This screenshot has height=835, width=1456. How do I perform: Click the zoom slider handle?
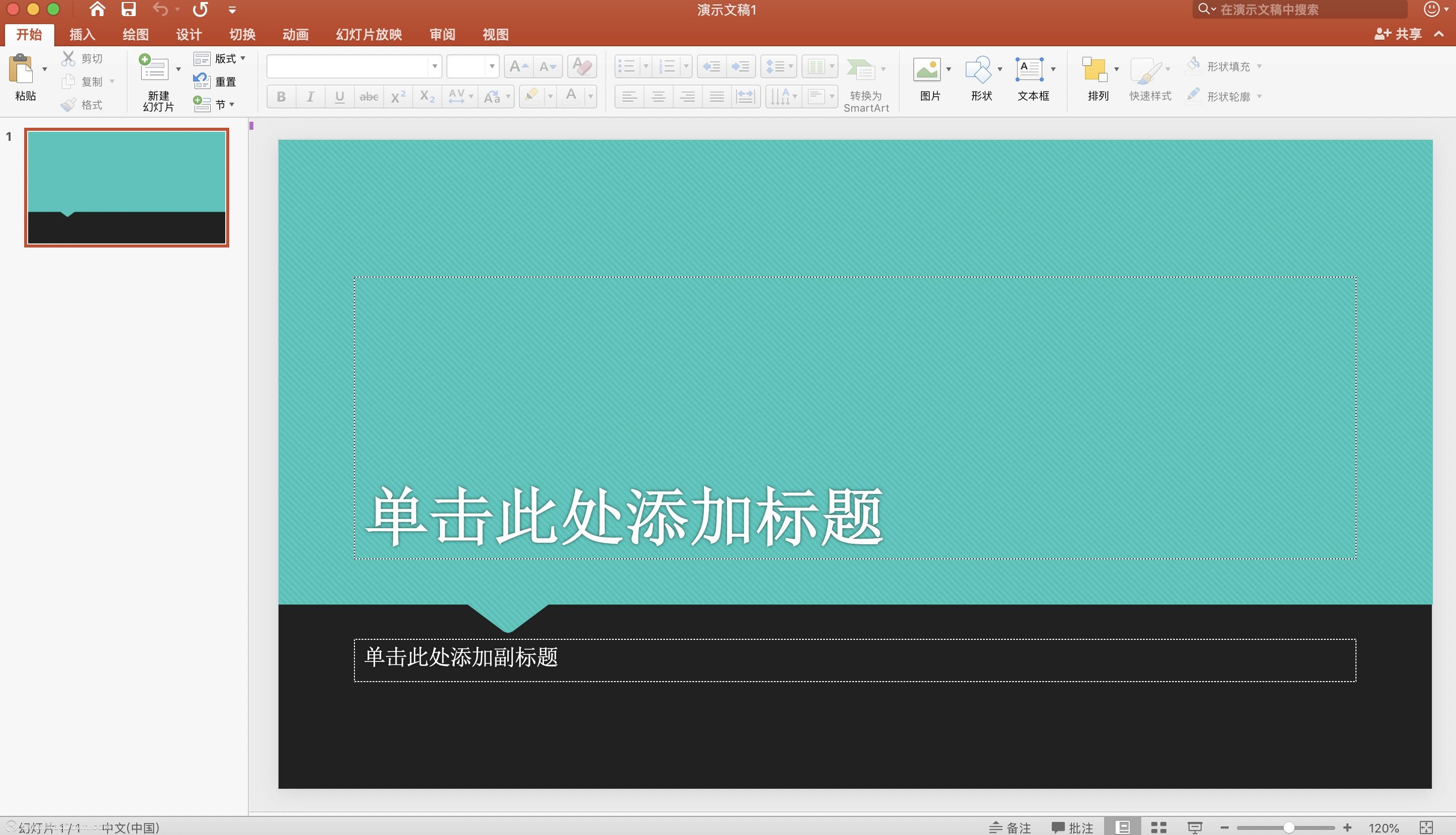click(x=1289, y=827)
